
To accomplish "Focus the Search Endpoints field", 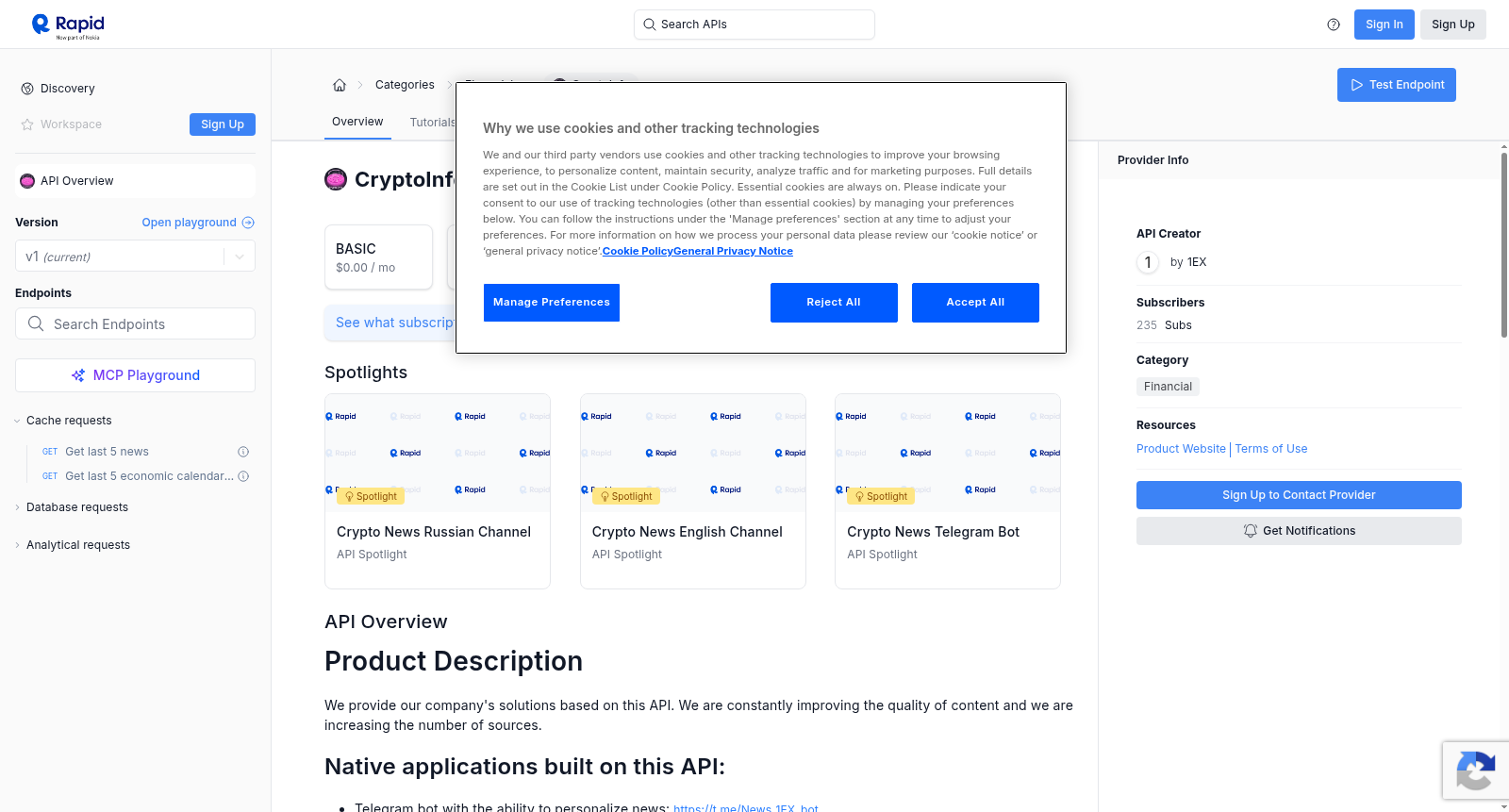I will pos(135,323).
